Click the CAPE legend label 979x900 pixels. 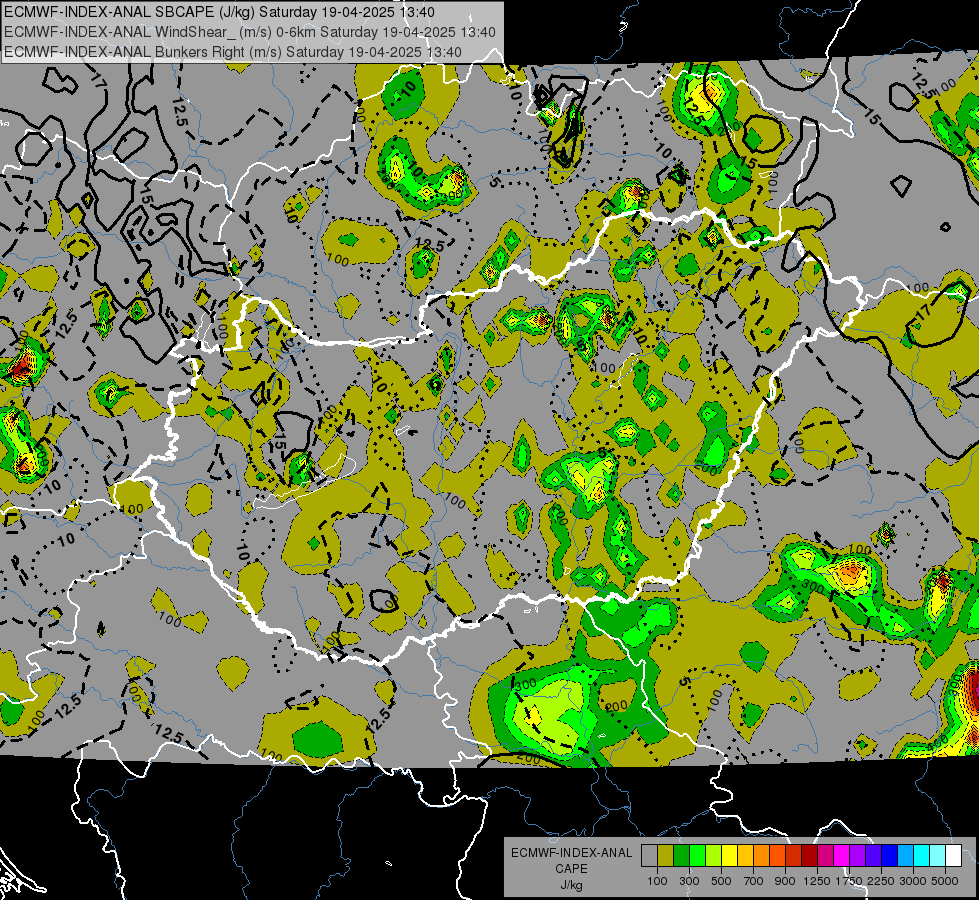(571, 869)
